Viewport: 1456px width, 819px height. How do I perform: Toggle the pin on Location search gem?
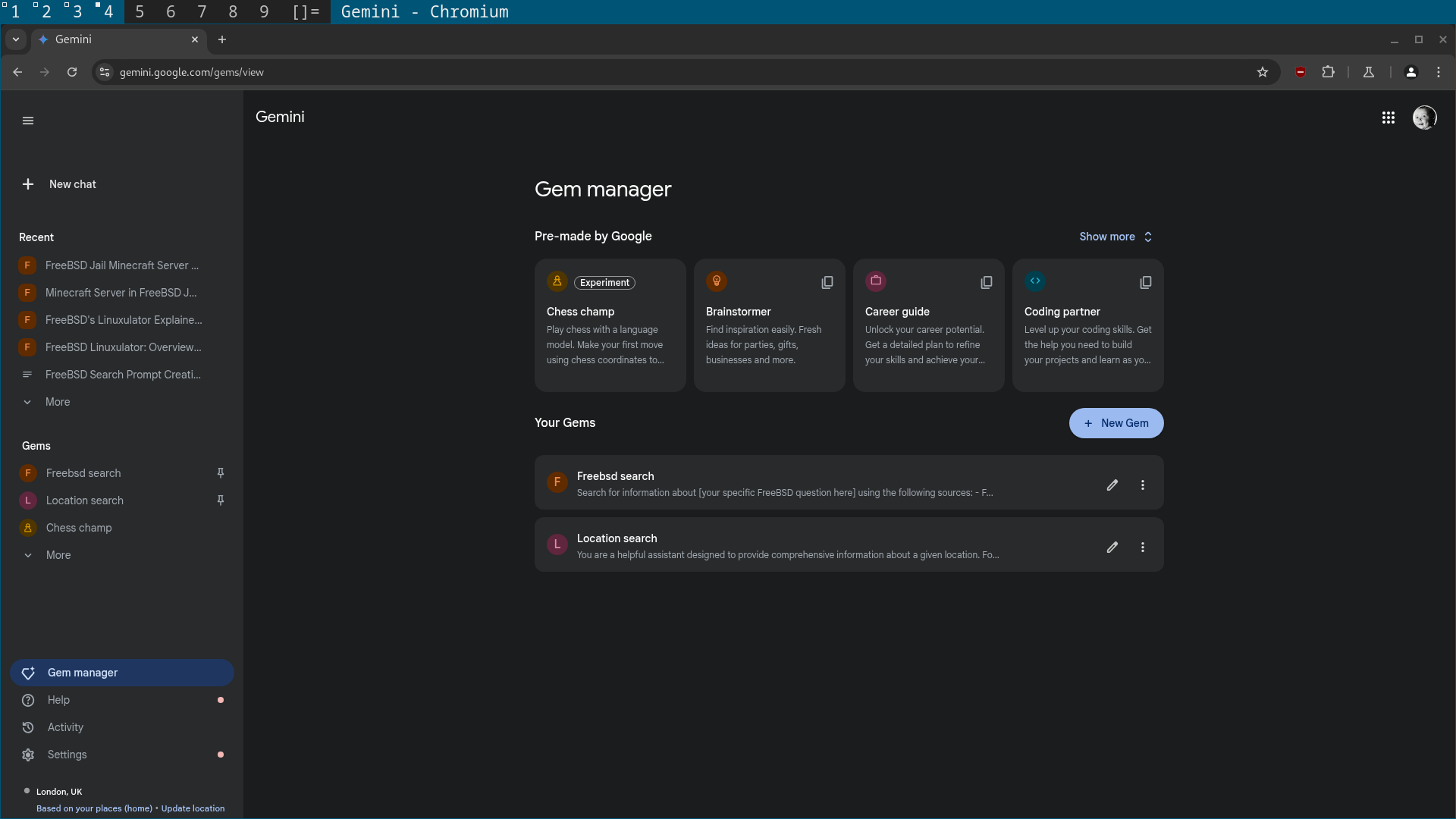[221, 500]
